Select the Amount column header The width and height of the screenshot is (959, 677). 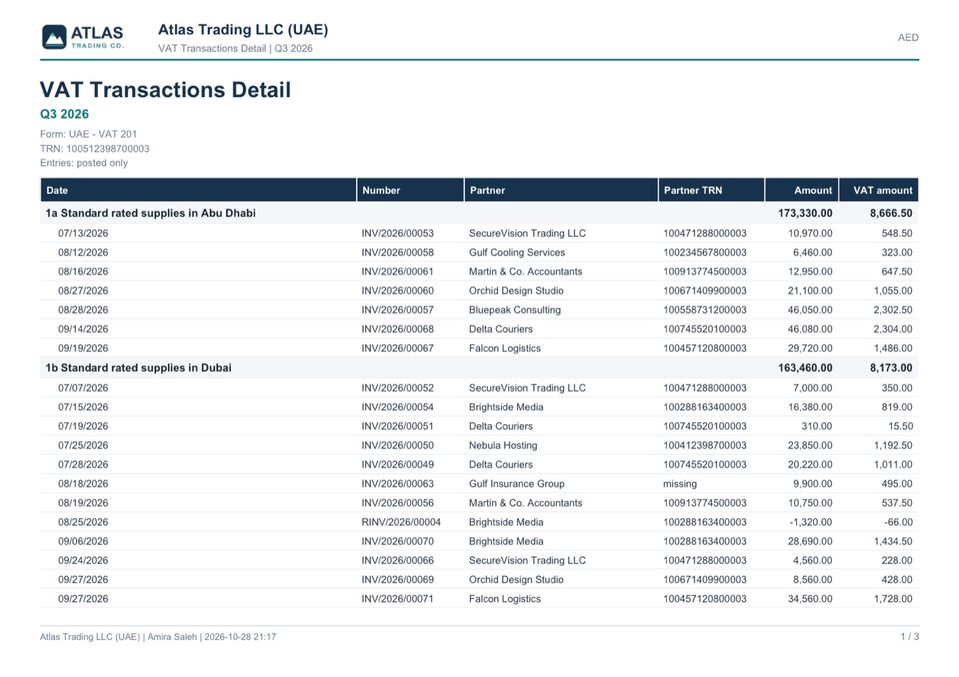802,190
